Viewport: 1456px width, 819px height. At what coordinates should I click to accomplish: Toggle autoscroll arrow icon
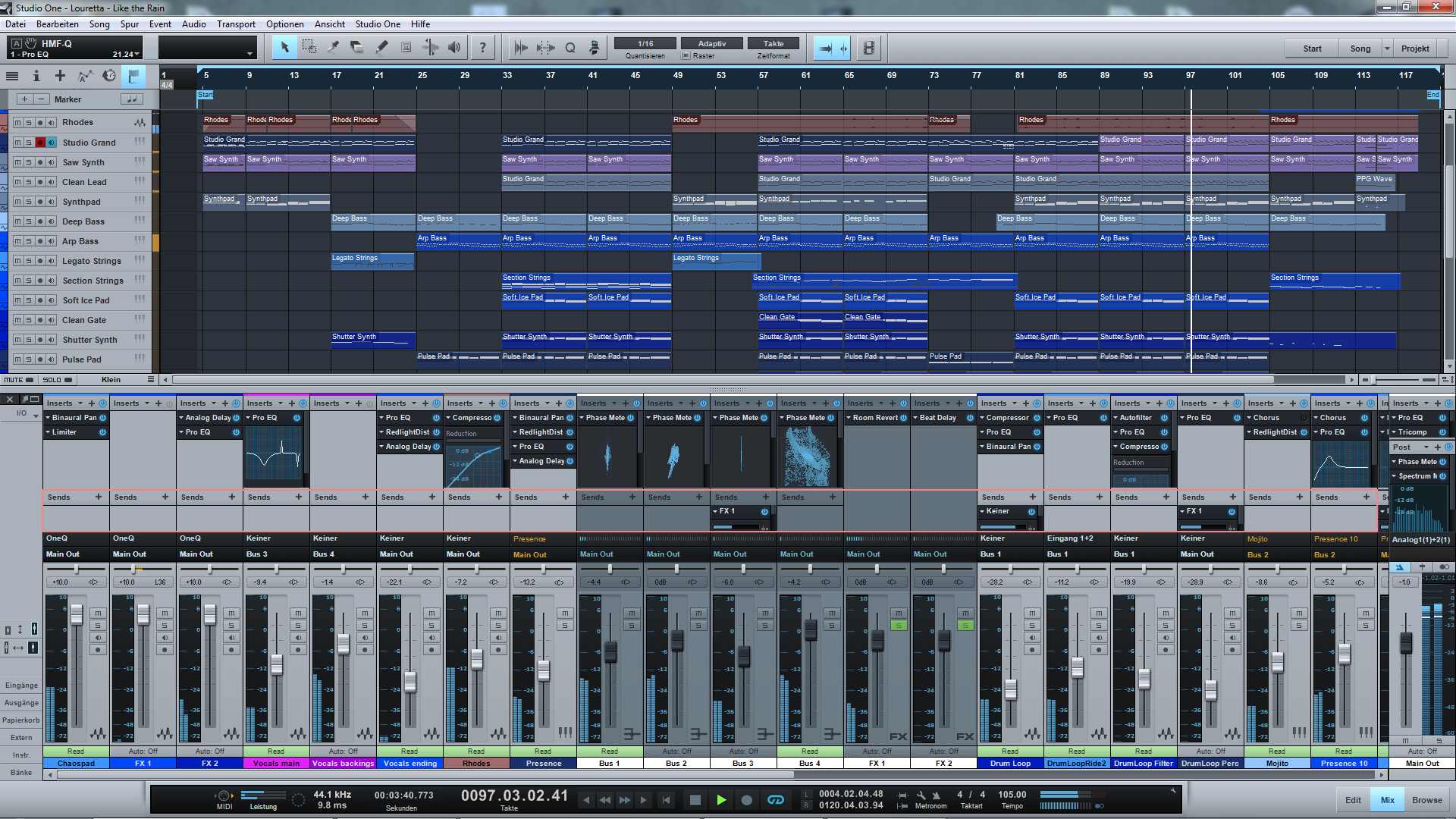coord(826,48)
